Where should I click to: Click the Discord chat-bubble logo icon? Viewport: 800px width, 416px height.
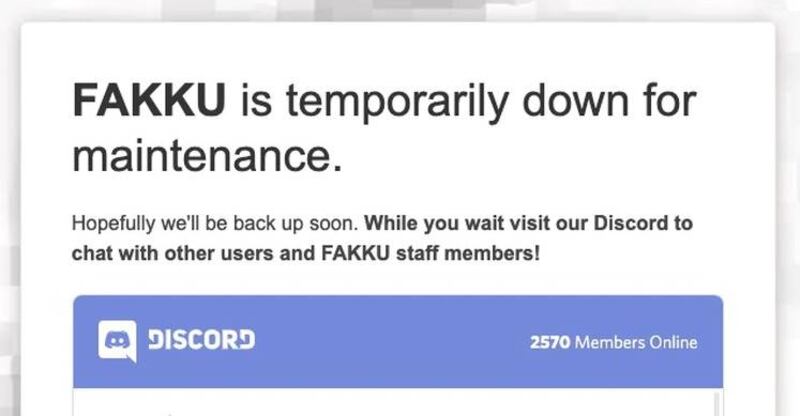pos(117,341)
